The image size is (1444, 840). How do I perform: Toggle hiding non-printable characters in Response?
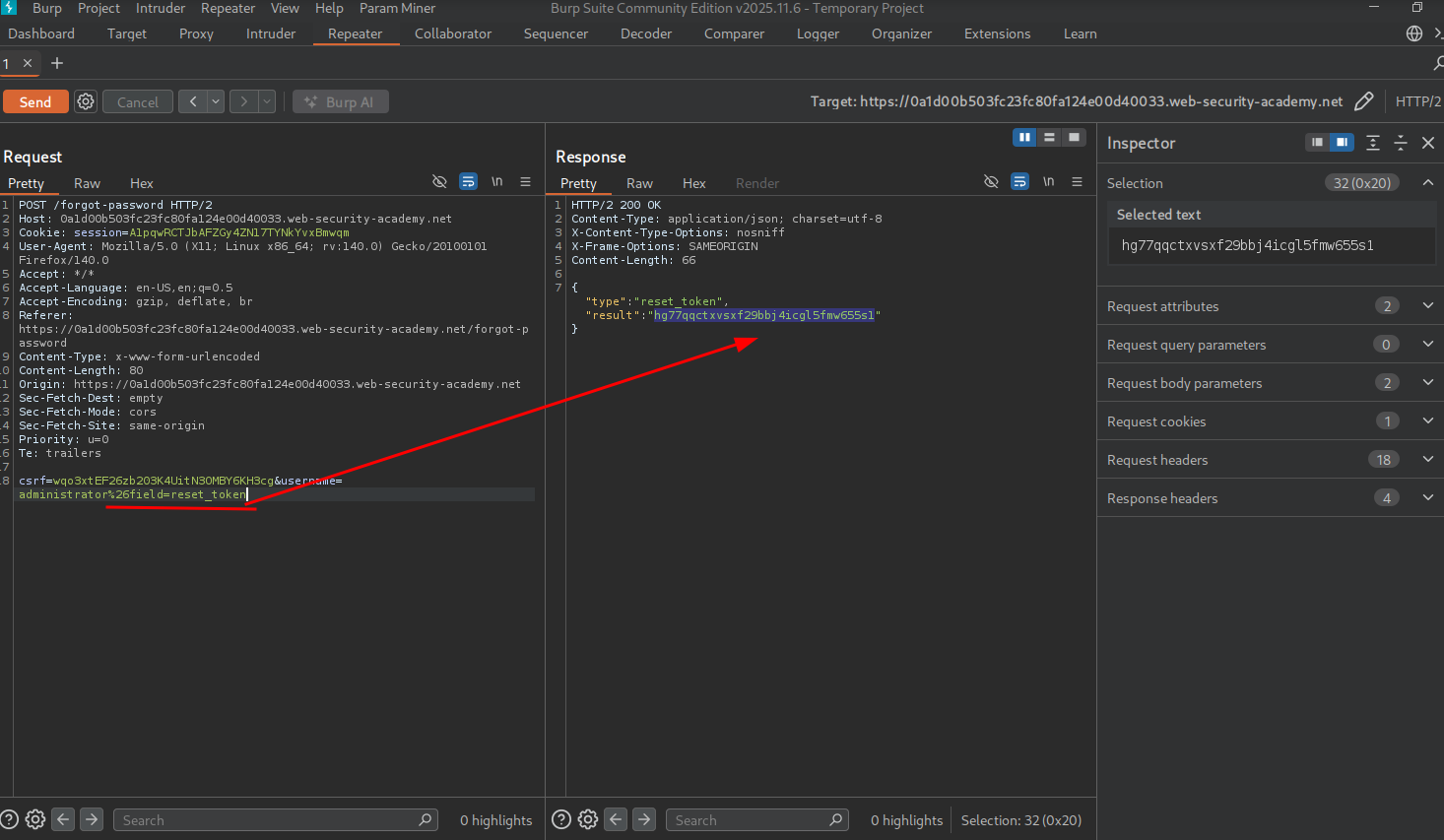click(x=992, y=182)
